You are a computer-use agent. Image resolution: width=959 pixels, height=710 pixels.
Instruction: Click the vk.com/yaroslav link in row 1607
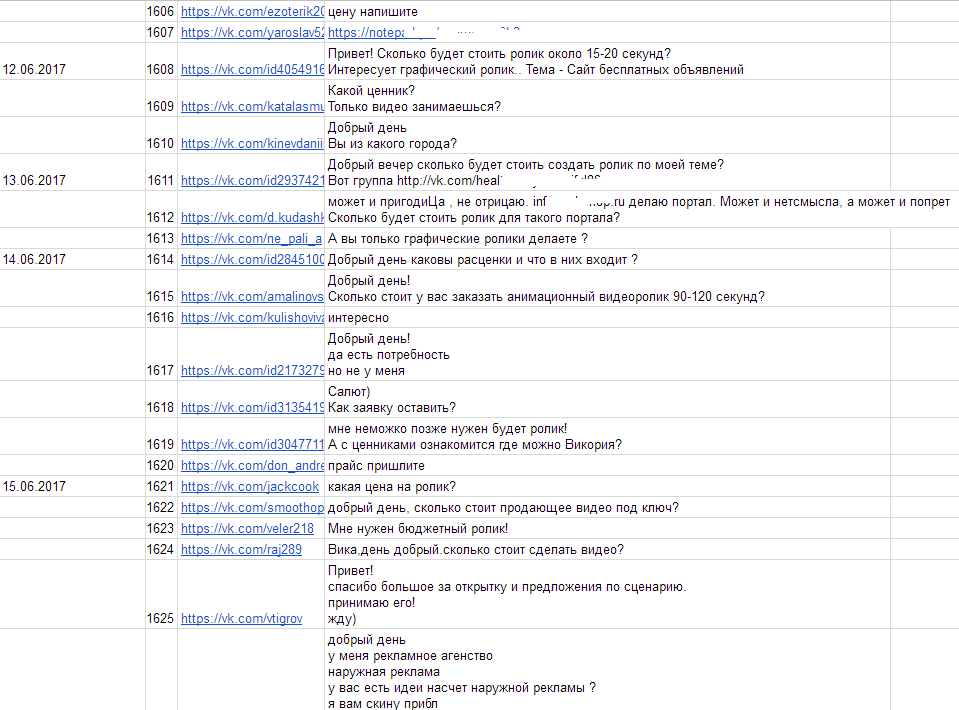252,33
